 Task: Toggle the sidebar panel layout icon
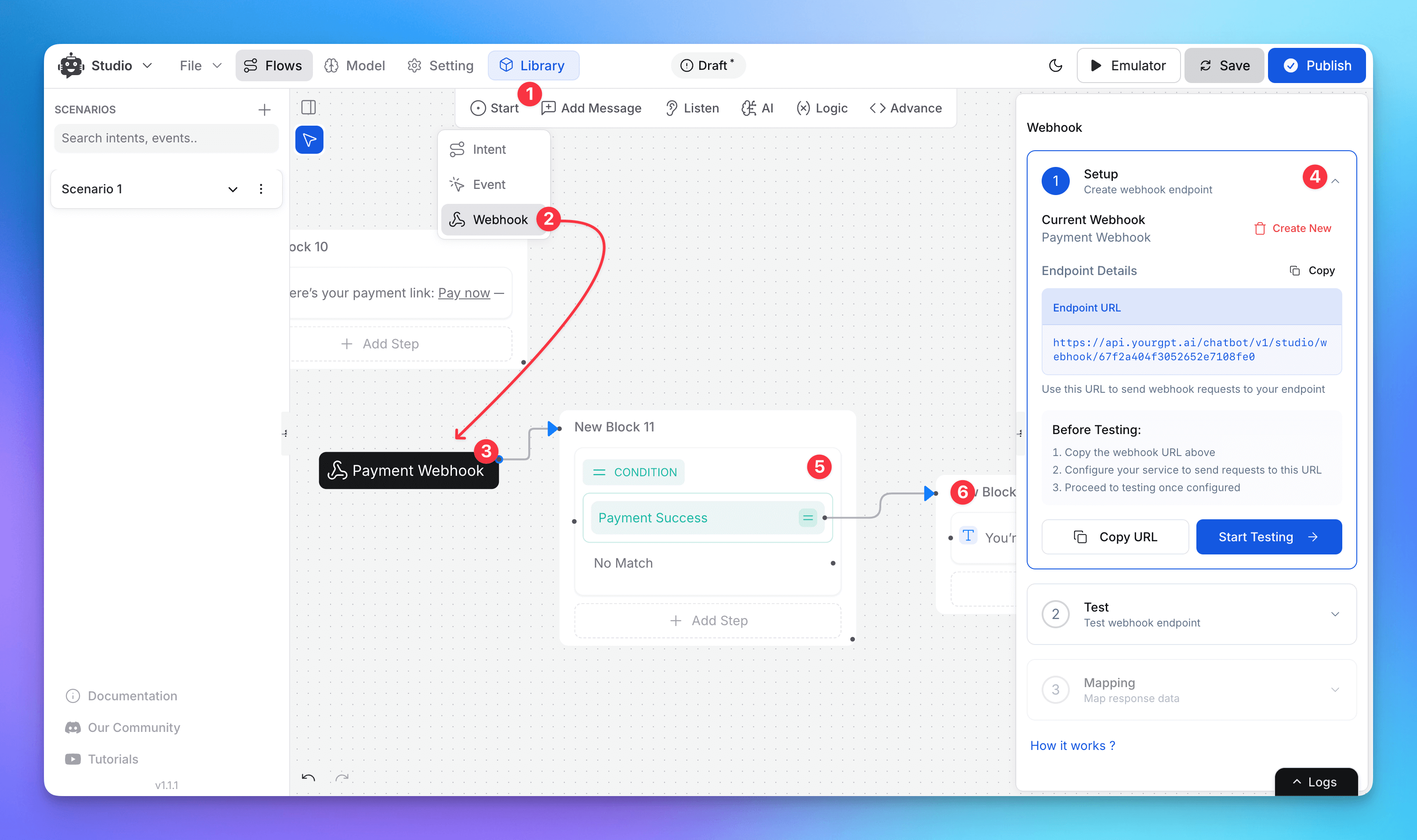pyautogui.click(x=309, y=108)
